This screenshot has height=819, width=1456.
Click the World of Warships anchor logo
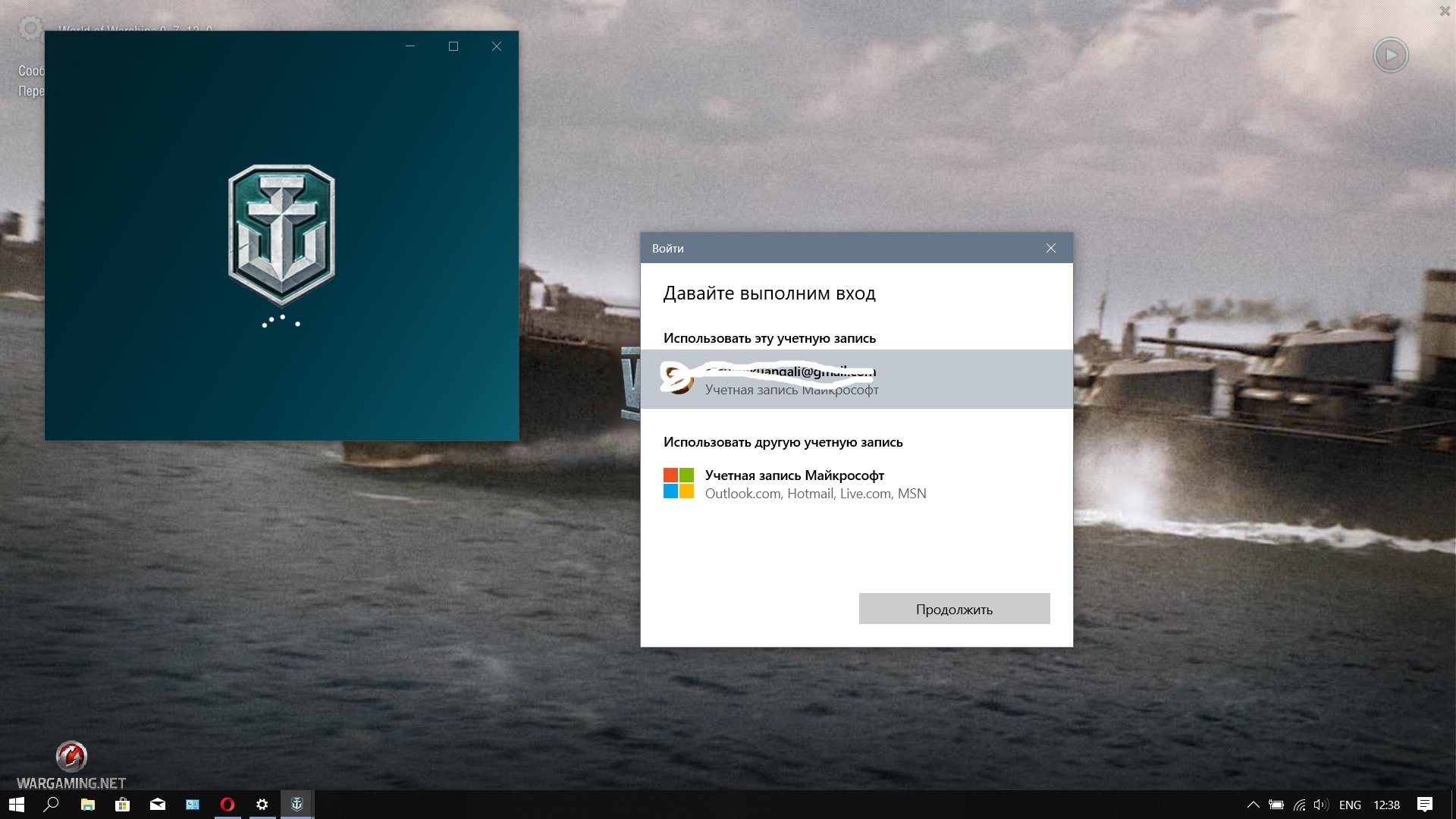281,235
